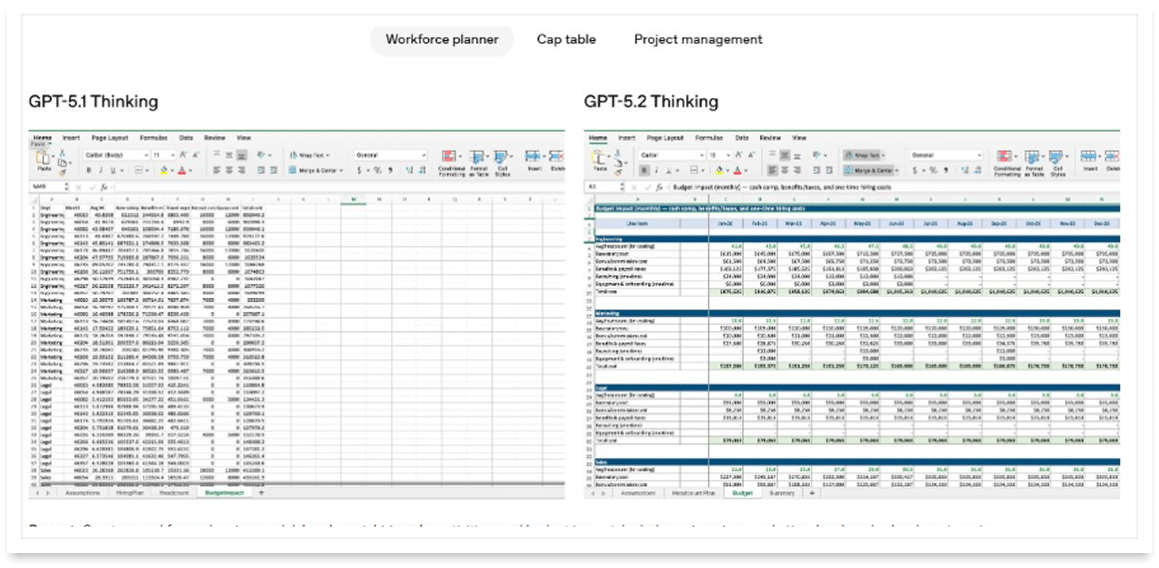
Task: Expand font color arrow in GPT-5.2 spreadsheet
Action: [746, 171]
